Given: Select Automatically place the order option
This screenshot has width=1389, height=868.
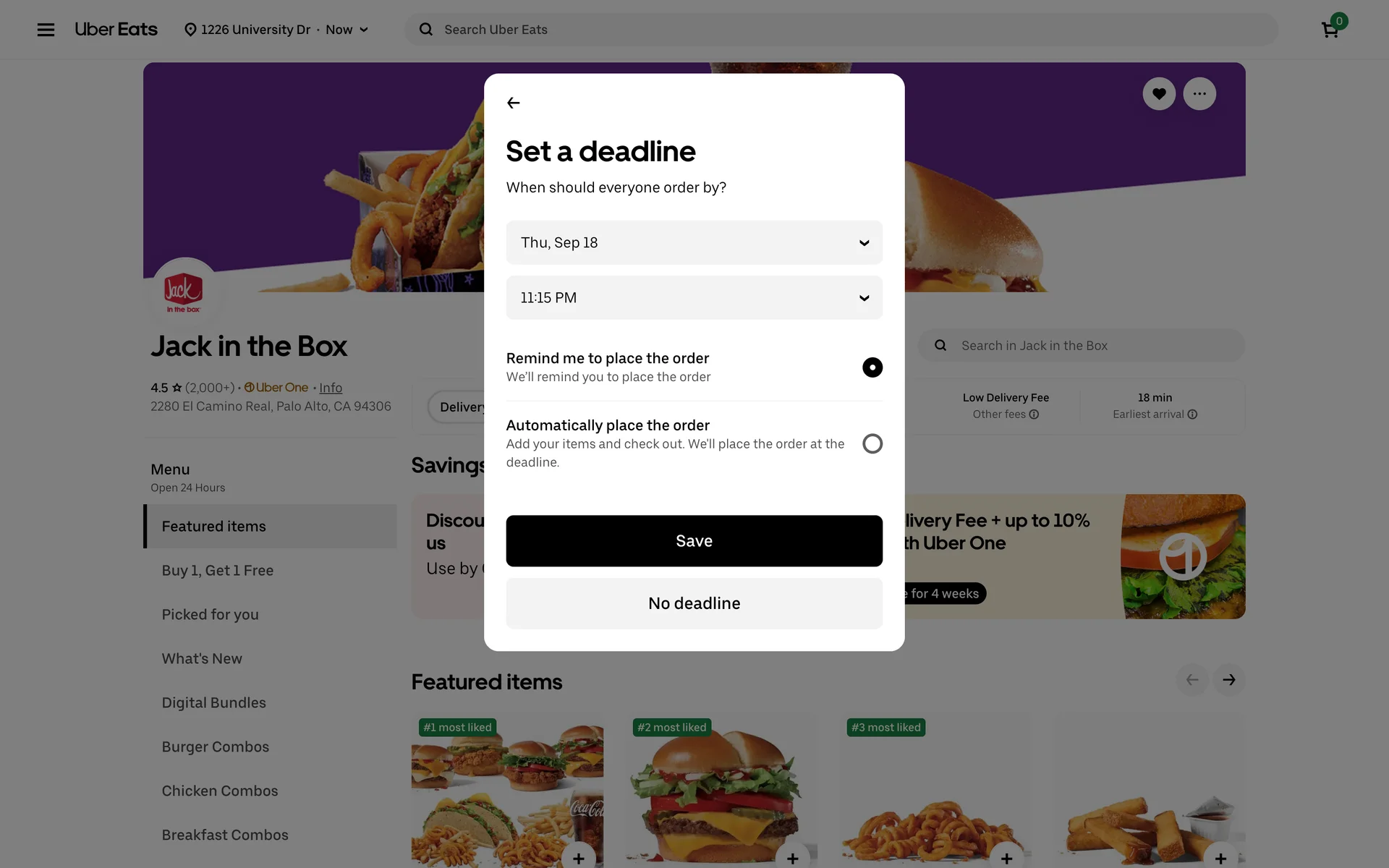Looking at the screenshot, I should coord(872,443).
